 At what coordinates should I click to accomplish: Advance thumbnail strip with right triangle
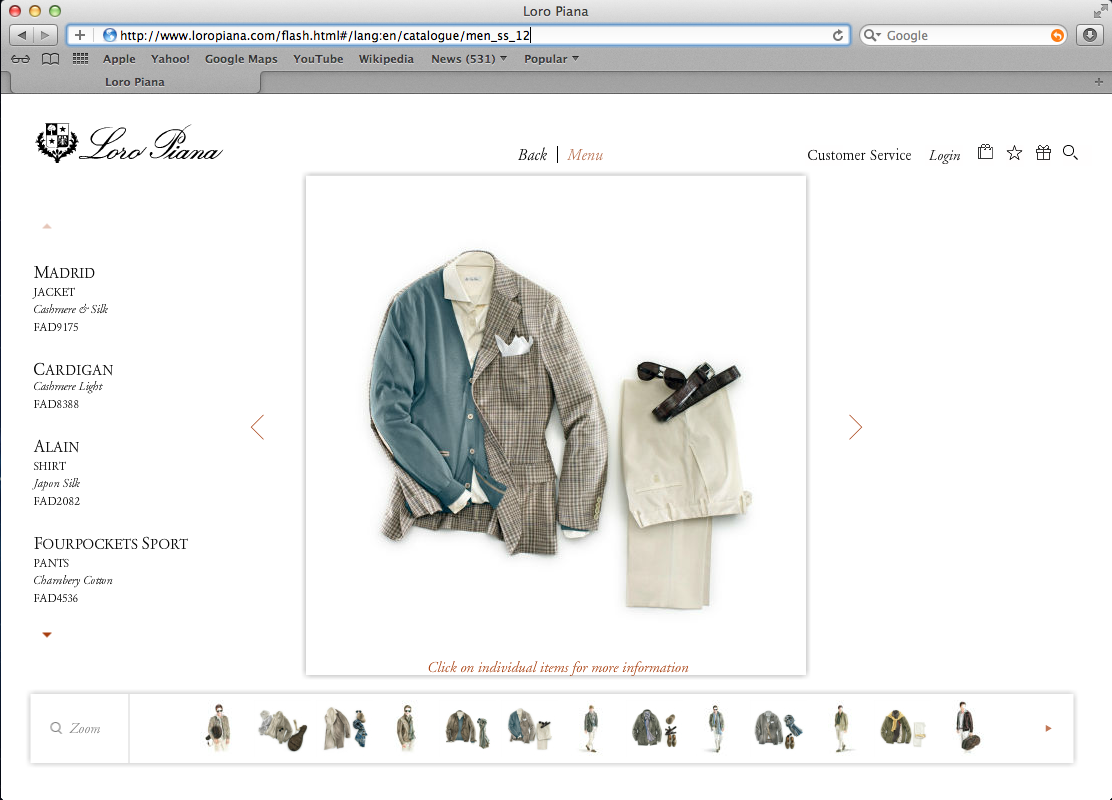click(x=1048, y=728)
